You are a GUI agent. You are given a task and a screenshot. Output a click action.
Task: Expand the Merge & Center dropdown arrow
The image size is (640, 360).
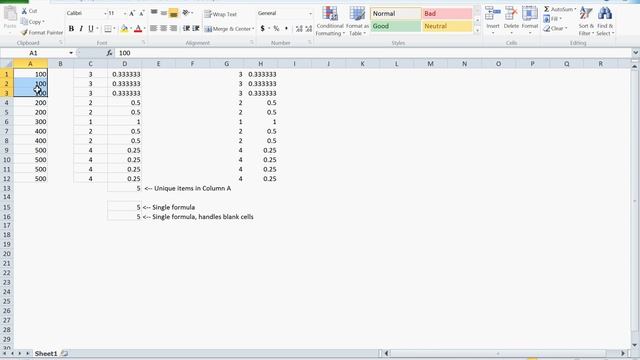pos(253,29)
